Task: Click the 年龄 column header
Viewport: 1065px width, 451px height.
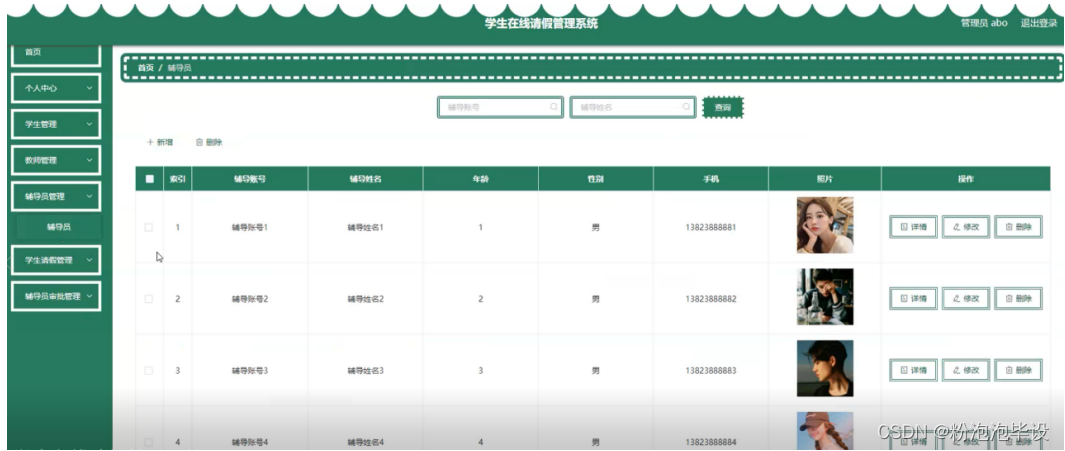Action: coord(480,179)
